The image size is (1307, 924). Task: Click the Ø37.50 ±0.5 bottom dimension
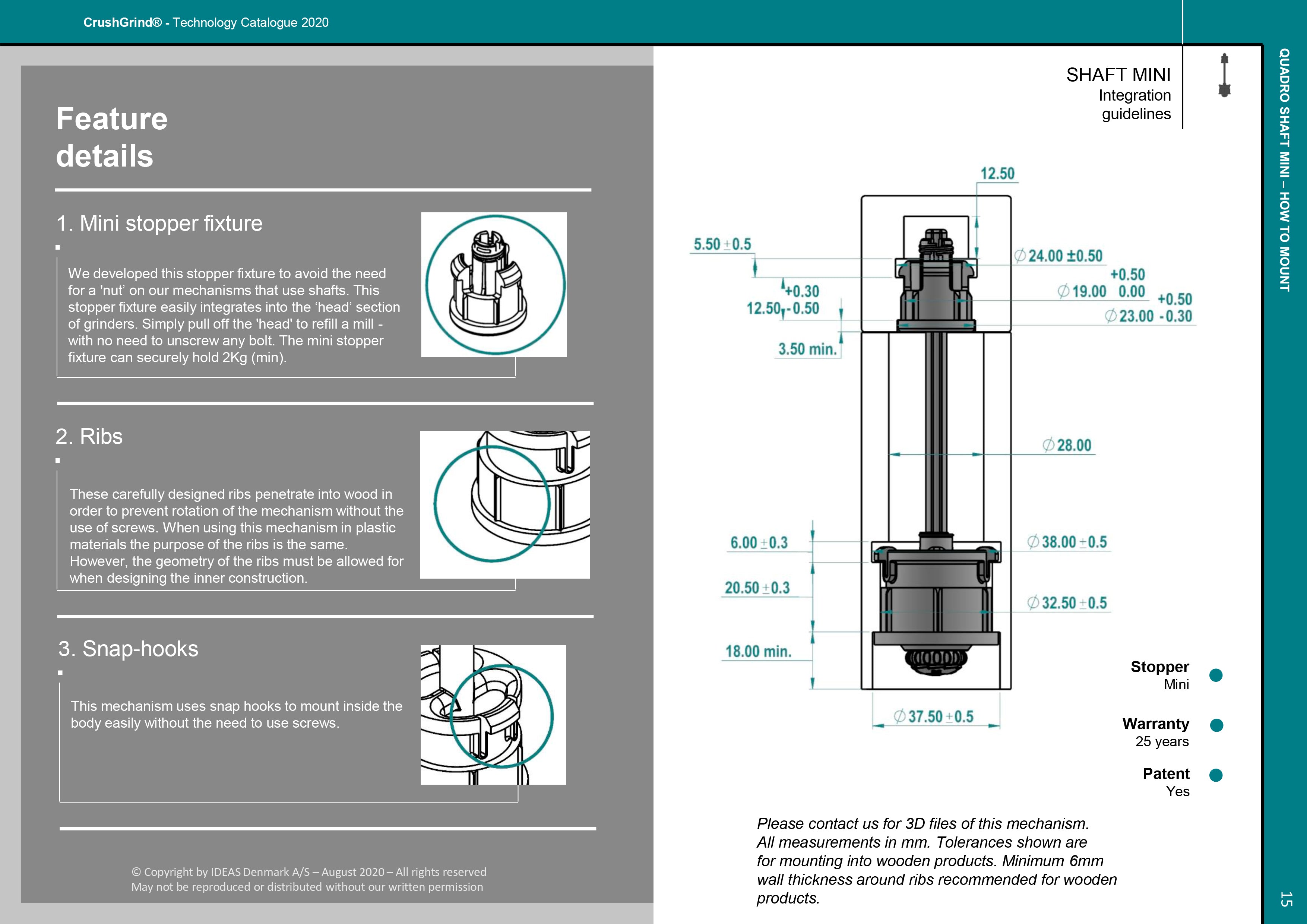pyautogui.click(x=934, y=716)
